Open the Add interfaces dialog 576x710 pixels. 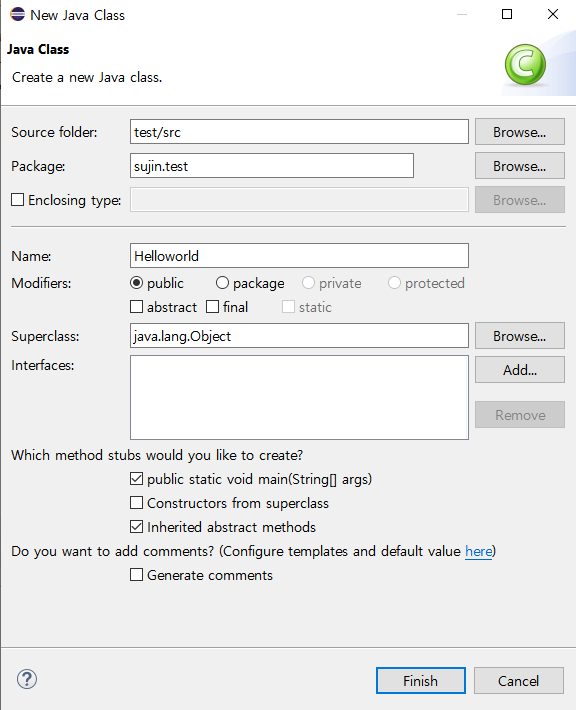[x=520, y=369]
